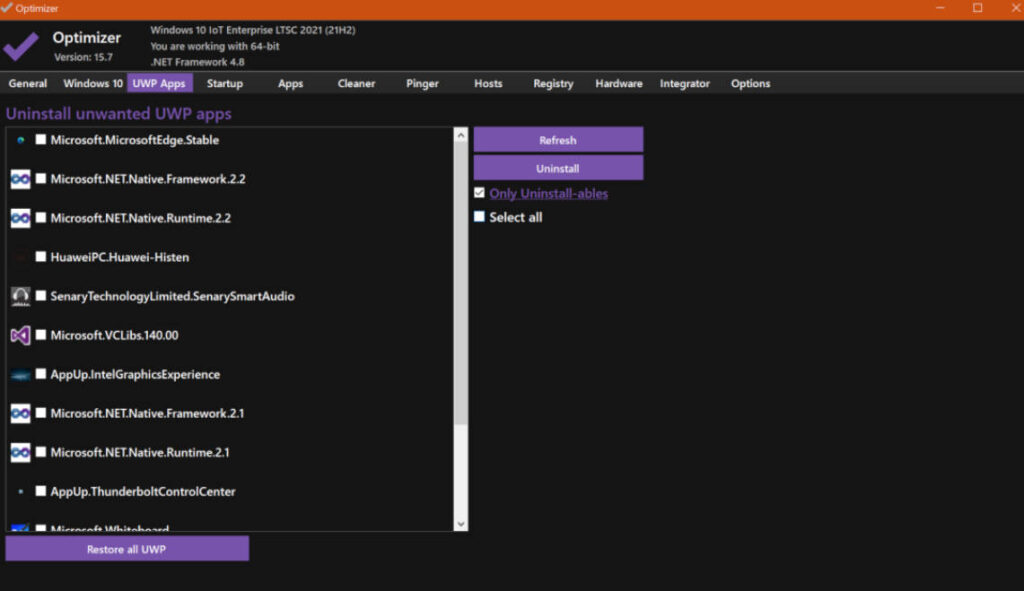Click the list scrollbar down arrow
The image size is (1024, 591).
[x=461, y=524]
